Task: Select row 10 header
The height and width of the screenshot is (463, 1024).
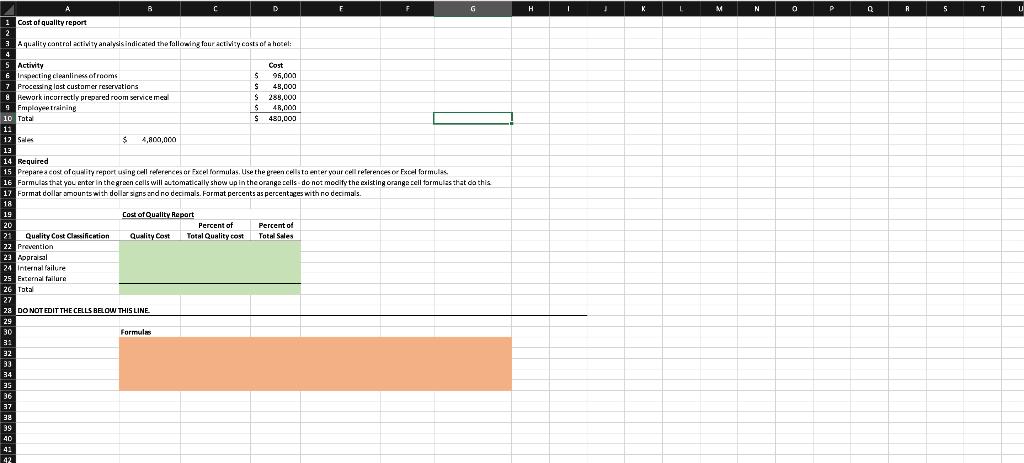Action: [7, 118]
